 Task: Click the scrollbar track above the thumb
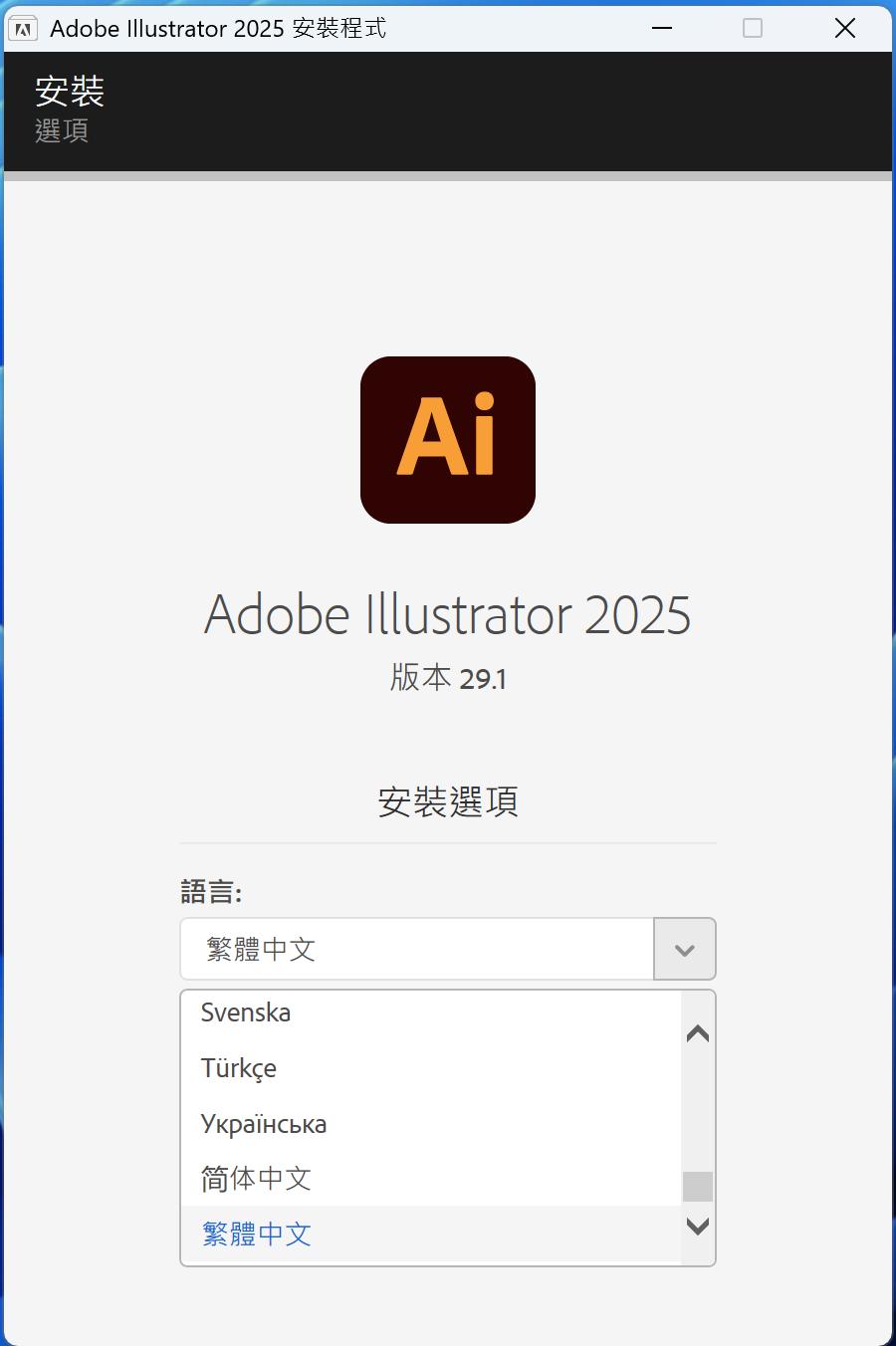[x=698, y=1105]
